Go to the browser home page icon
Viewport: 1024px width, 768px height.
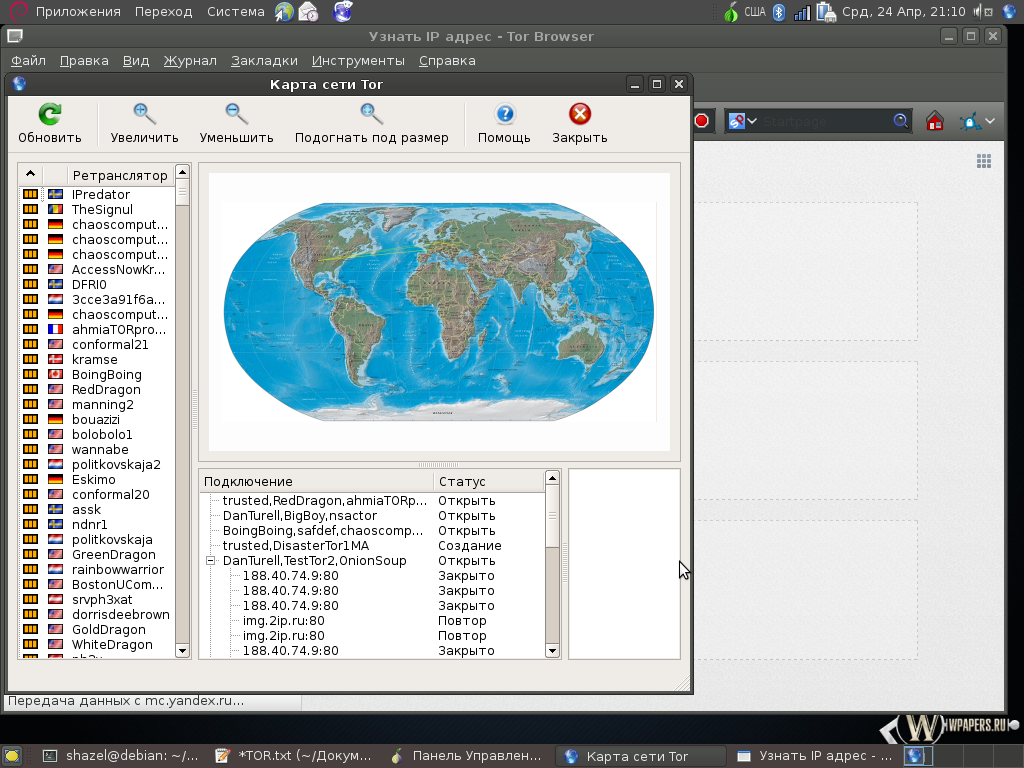935,121
